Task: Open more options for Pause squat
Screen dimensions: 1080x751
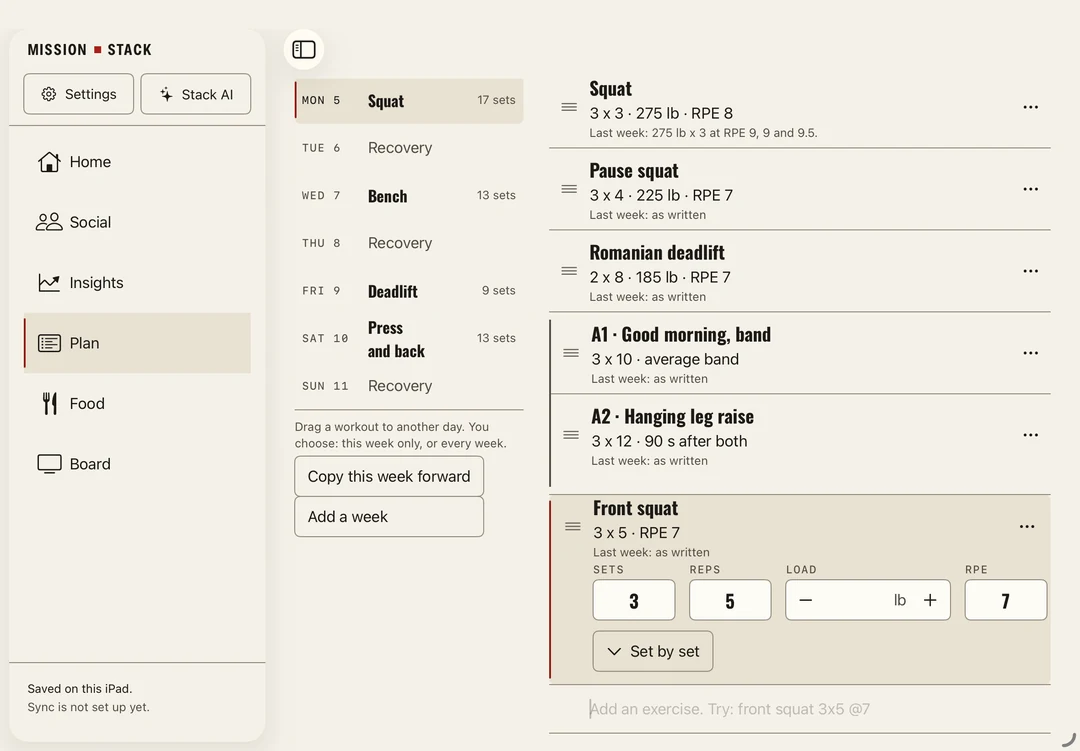Action: tap(1030, 189)
